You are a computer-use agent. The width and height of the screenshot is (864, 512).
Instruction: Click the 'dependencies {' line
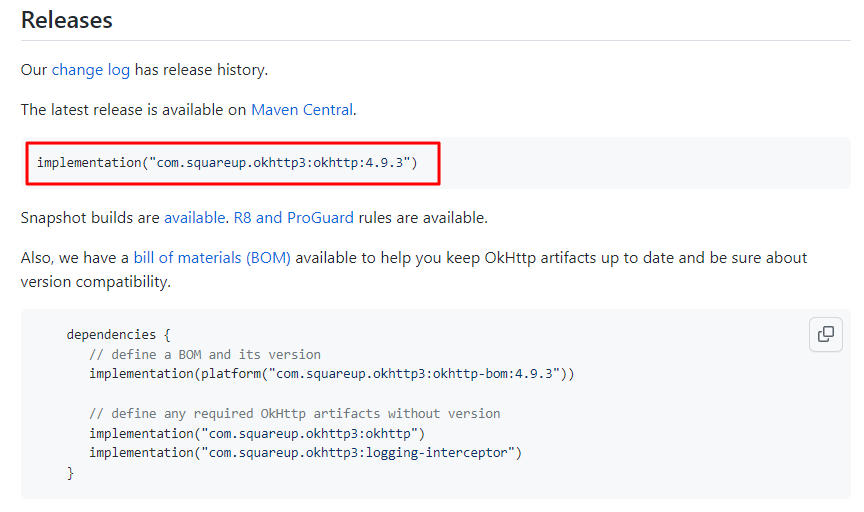[118, 335]
